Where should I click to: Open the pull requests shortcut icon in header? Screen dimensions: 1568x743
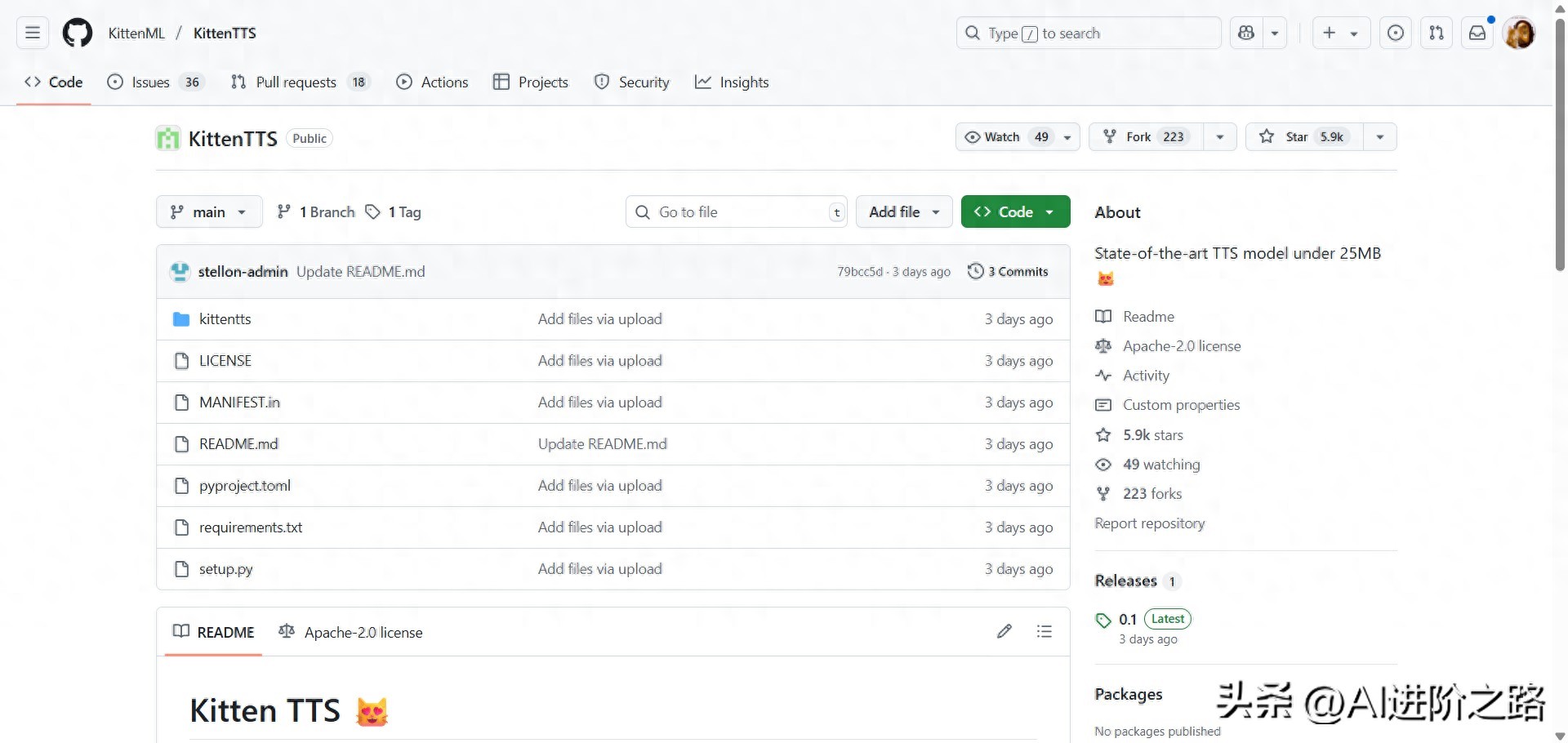1437,33
